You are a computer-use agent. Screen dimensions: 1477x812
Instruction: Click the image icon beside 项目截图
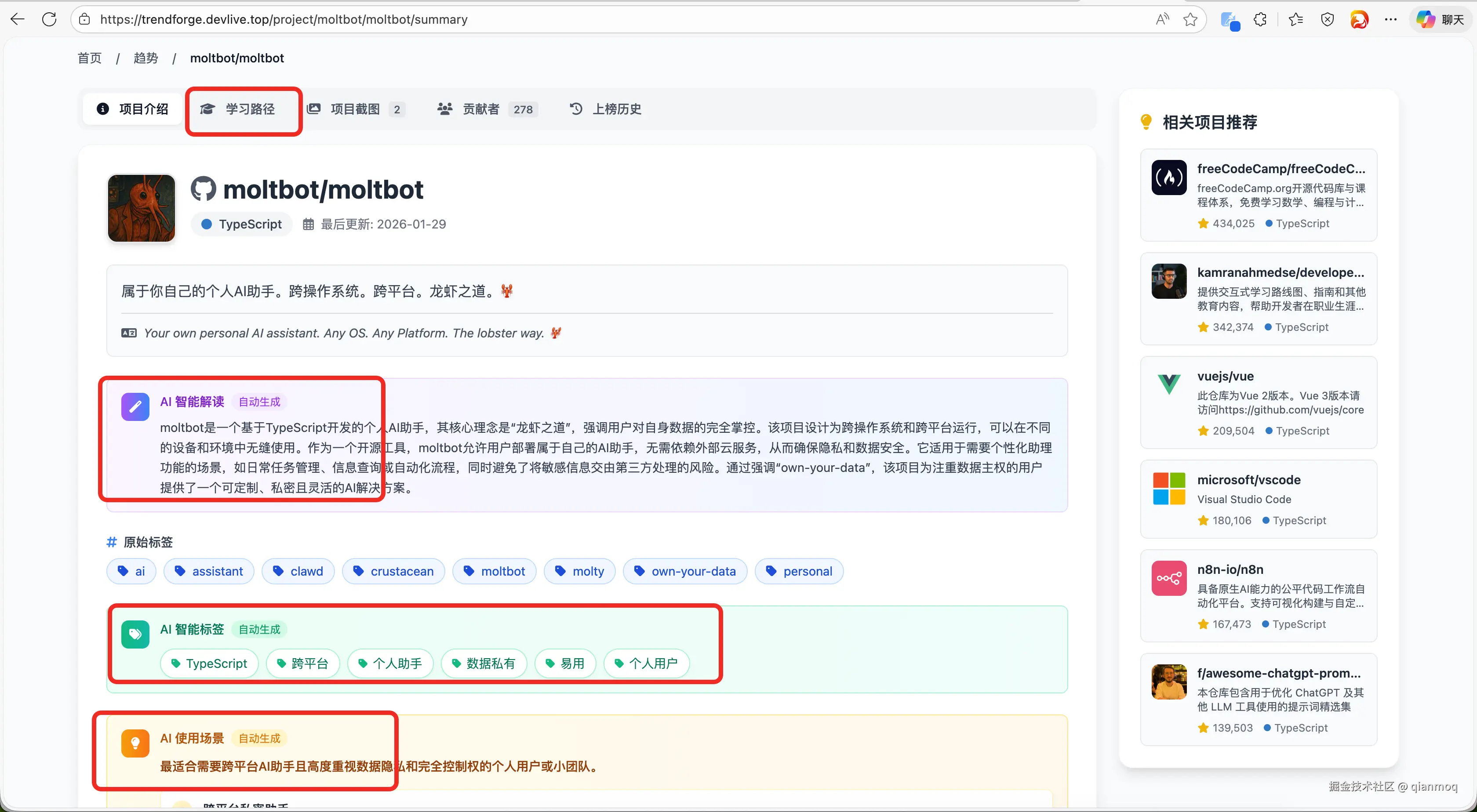coord(314,109)
